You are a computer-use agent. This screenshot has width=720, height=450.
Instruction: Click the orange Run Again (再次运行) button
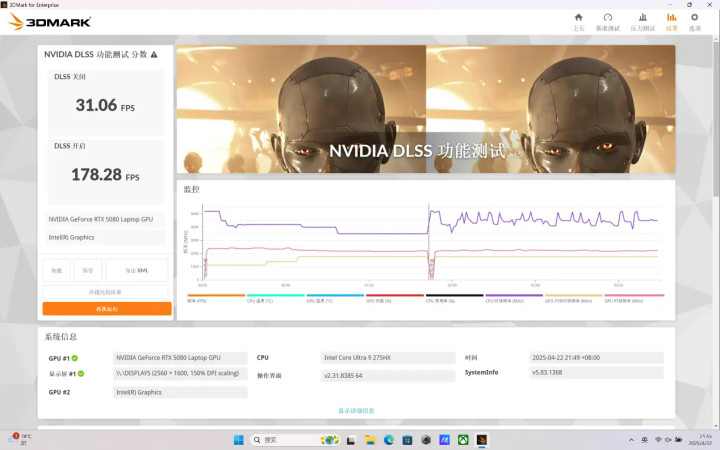107,309
